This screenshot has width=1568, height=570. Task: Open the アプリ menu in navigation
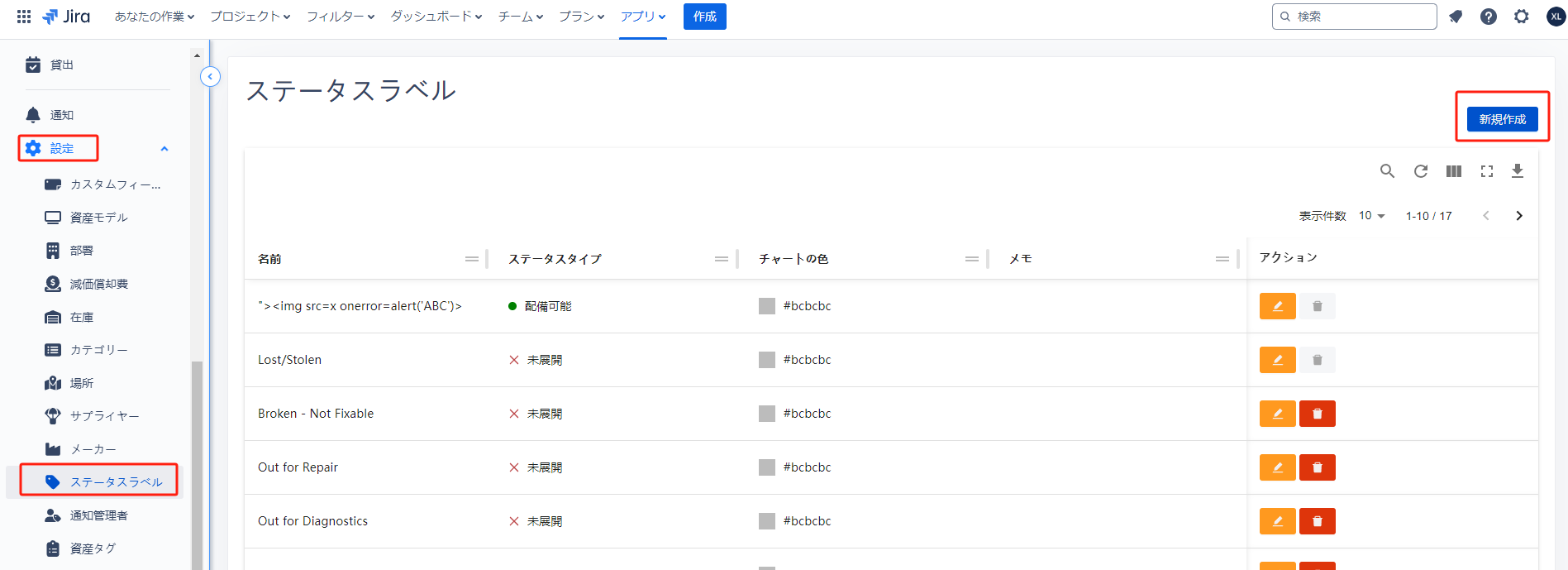click(x=642, y=17)
